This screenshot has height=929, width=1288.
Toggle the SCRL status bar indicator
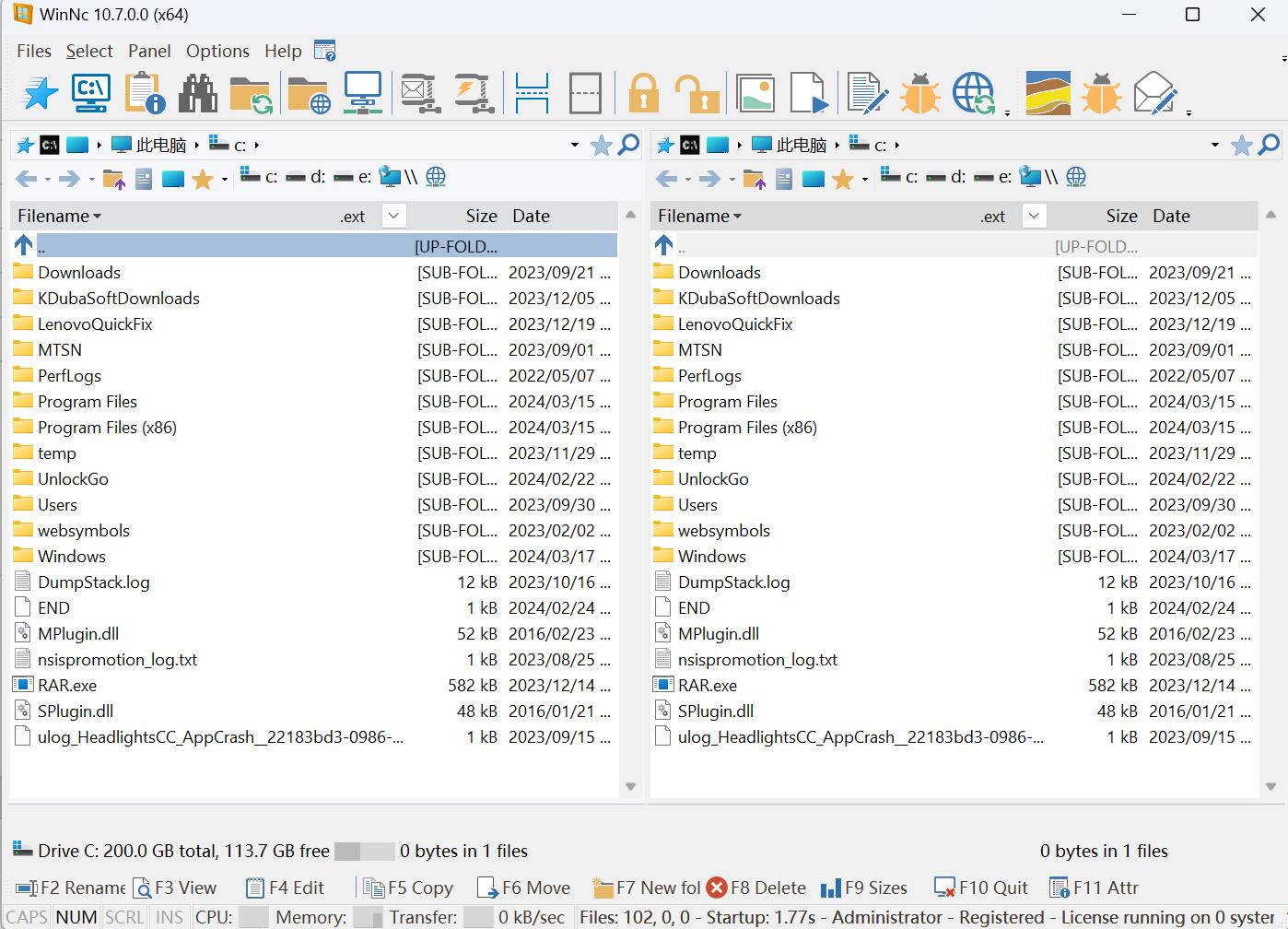[124, 917]
